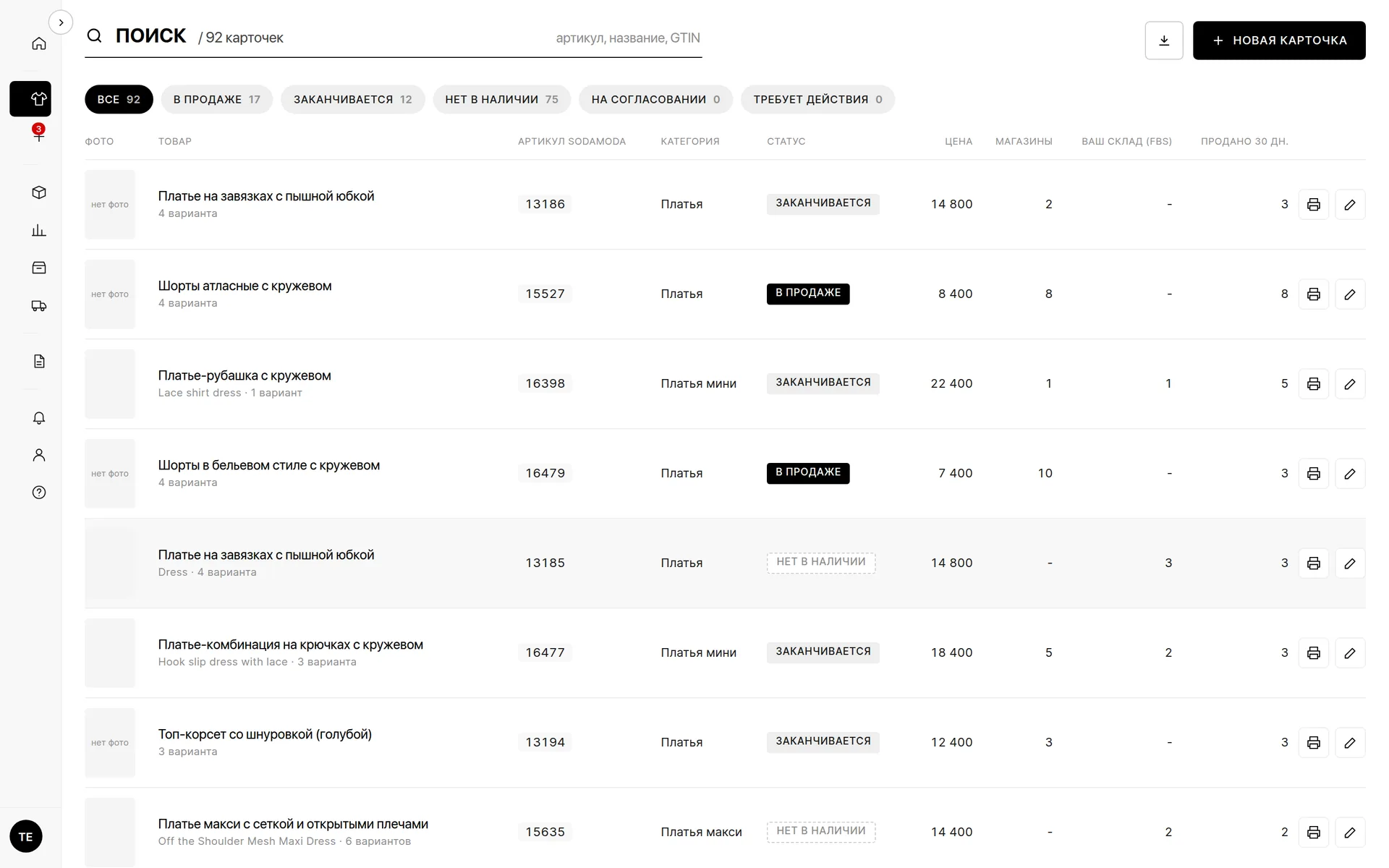Click article number 16477
The image size is (1389, 868).
coord(545,652)
